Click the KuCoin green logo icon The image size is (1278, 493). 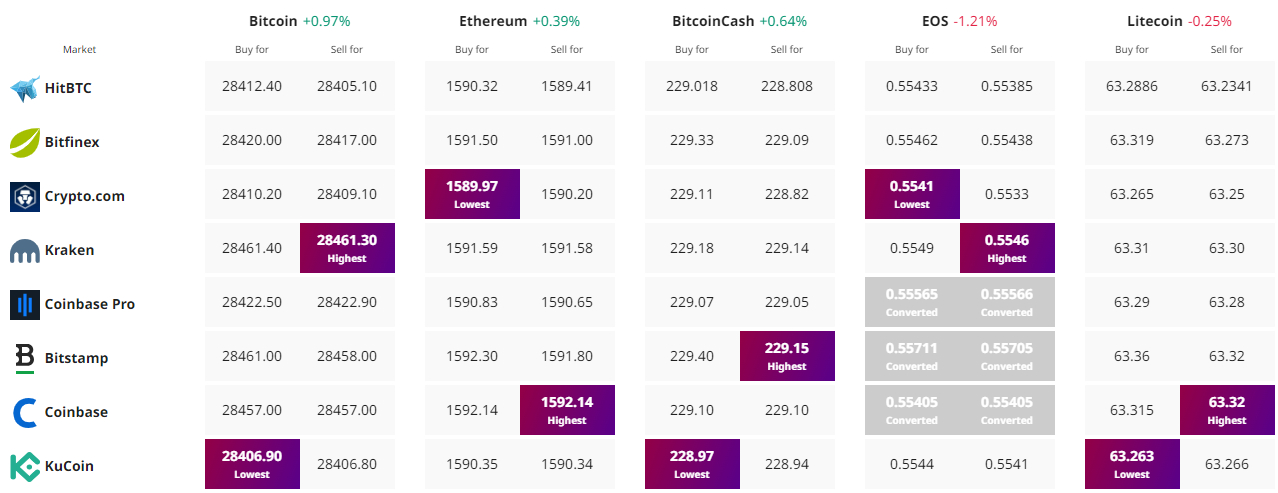click(24, 466)
